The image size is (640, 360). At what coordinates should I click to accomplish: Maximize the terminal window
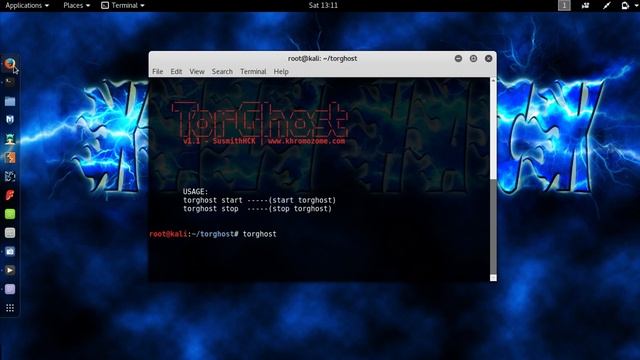473,58
